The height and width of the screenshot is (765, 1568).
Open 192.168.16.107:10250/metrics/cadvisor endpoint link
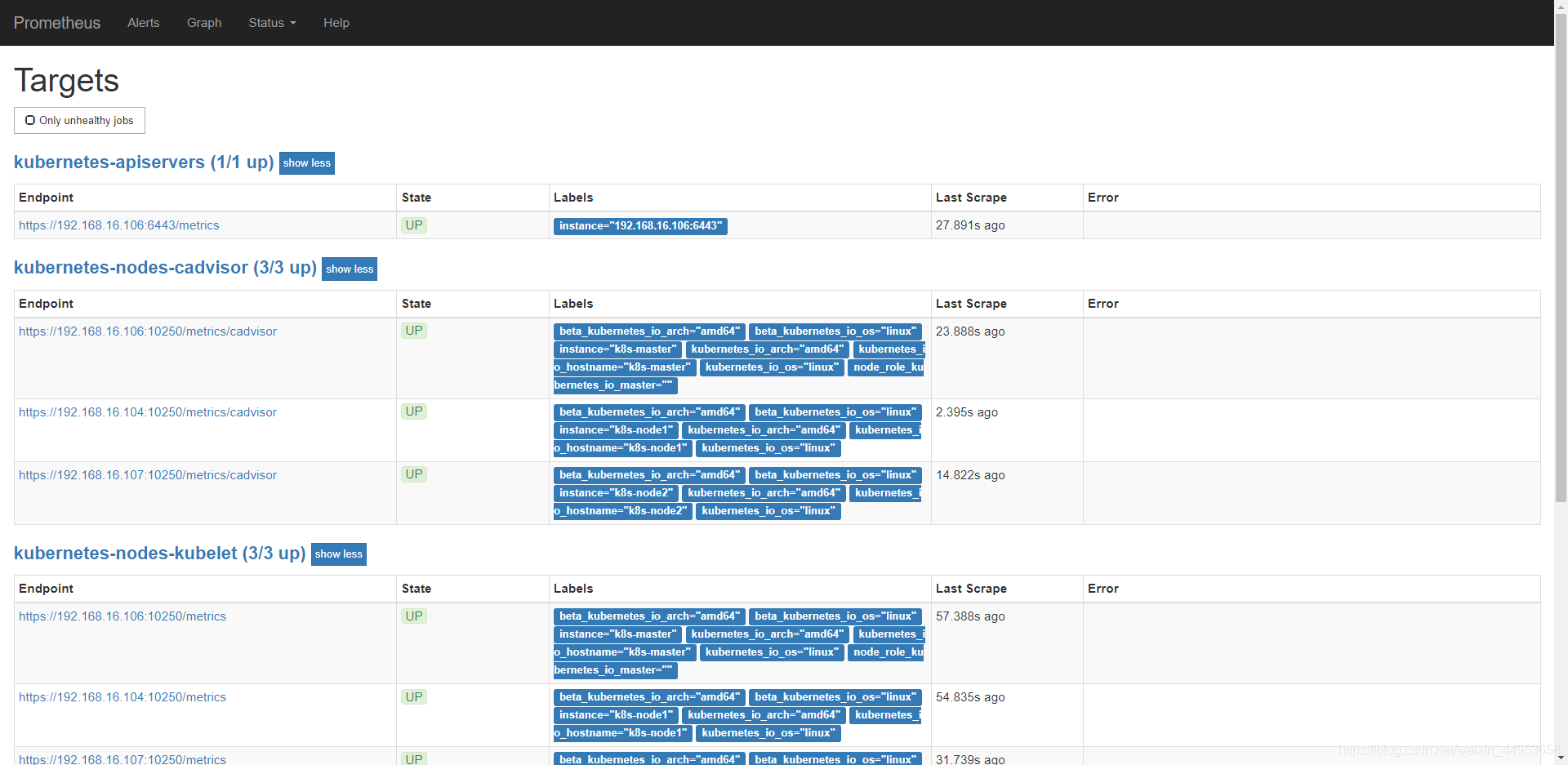pos(148,475)
